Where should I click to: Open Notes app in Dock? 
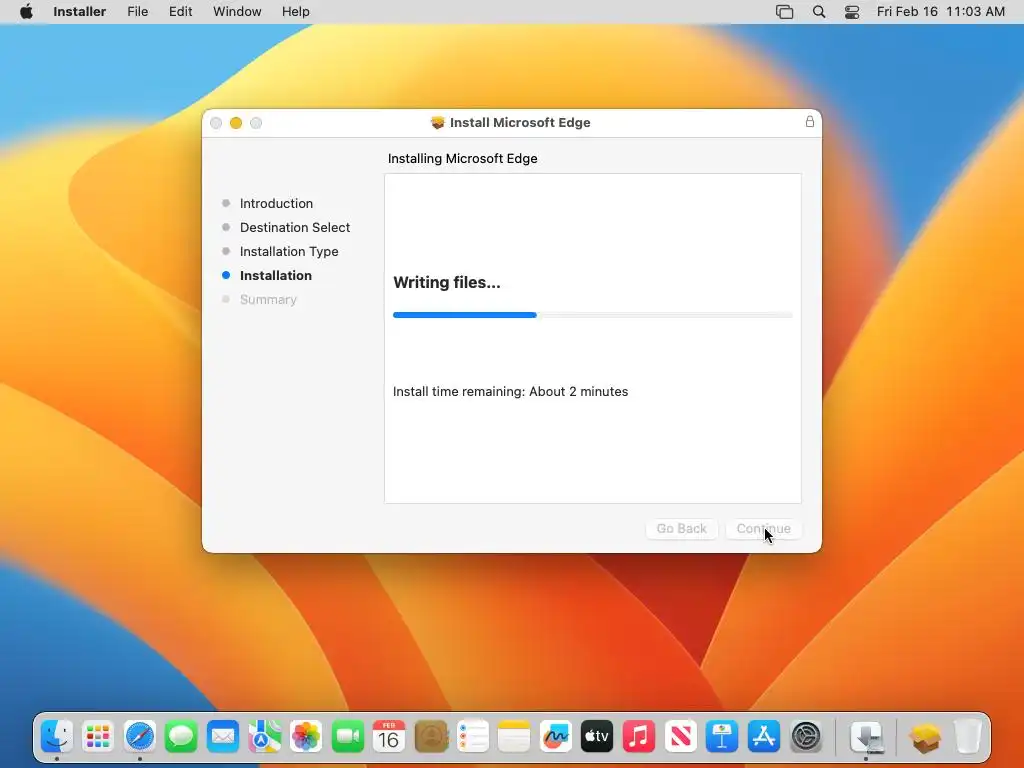[x=514, y=737]
